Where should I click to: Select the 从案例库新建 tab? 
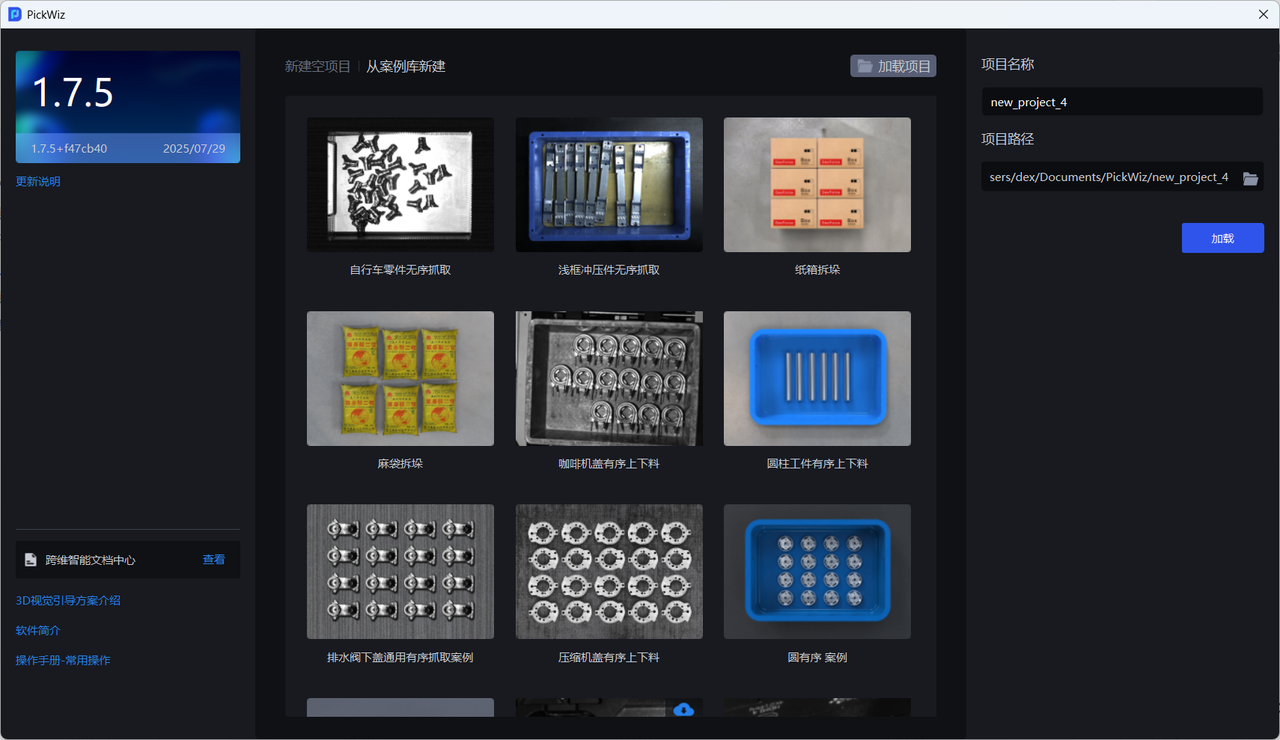click(405, 67)
